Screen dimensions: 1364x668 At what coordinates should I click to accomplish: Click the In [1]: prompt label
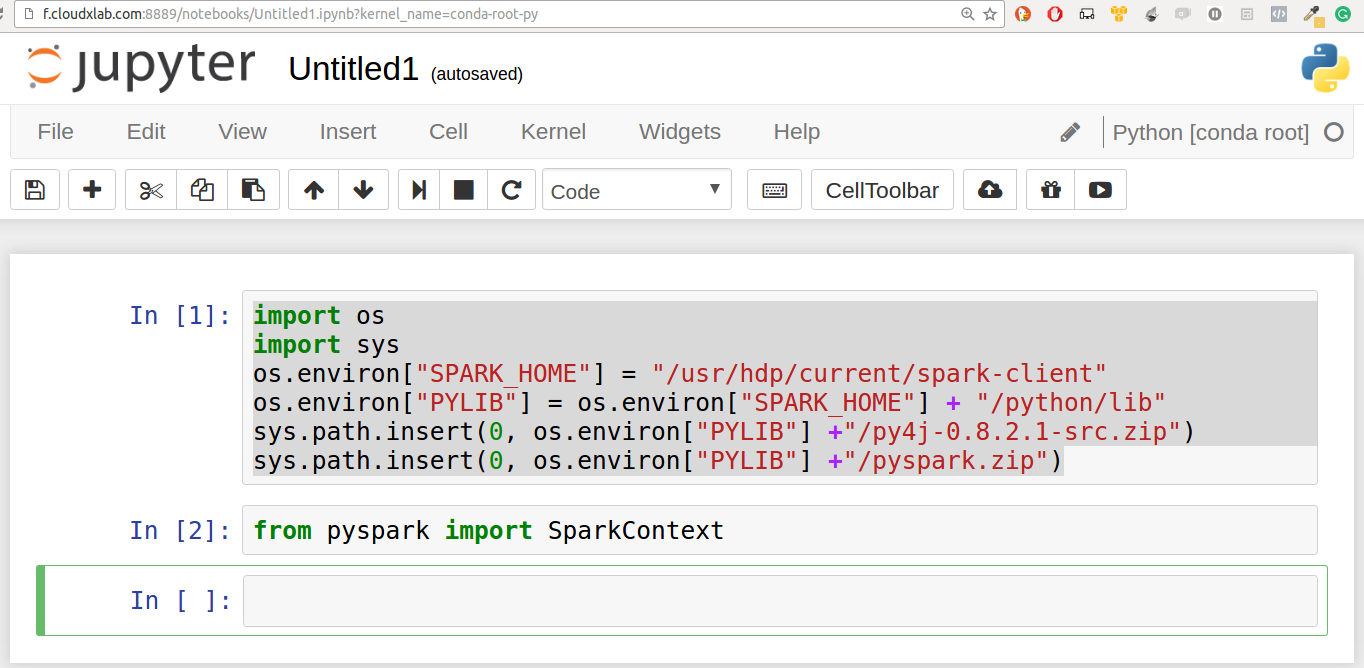coord(180,316)
